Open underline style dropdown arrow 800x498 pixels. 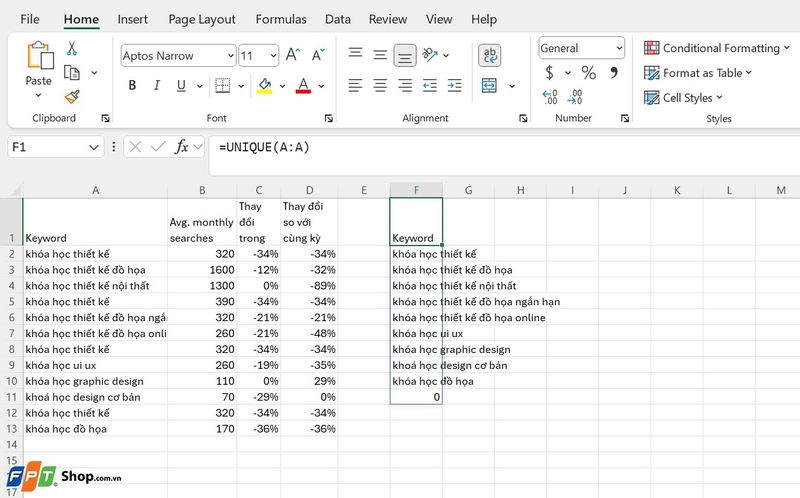[x=199, y=86]
